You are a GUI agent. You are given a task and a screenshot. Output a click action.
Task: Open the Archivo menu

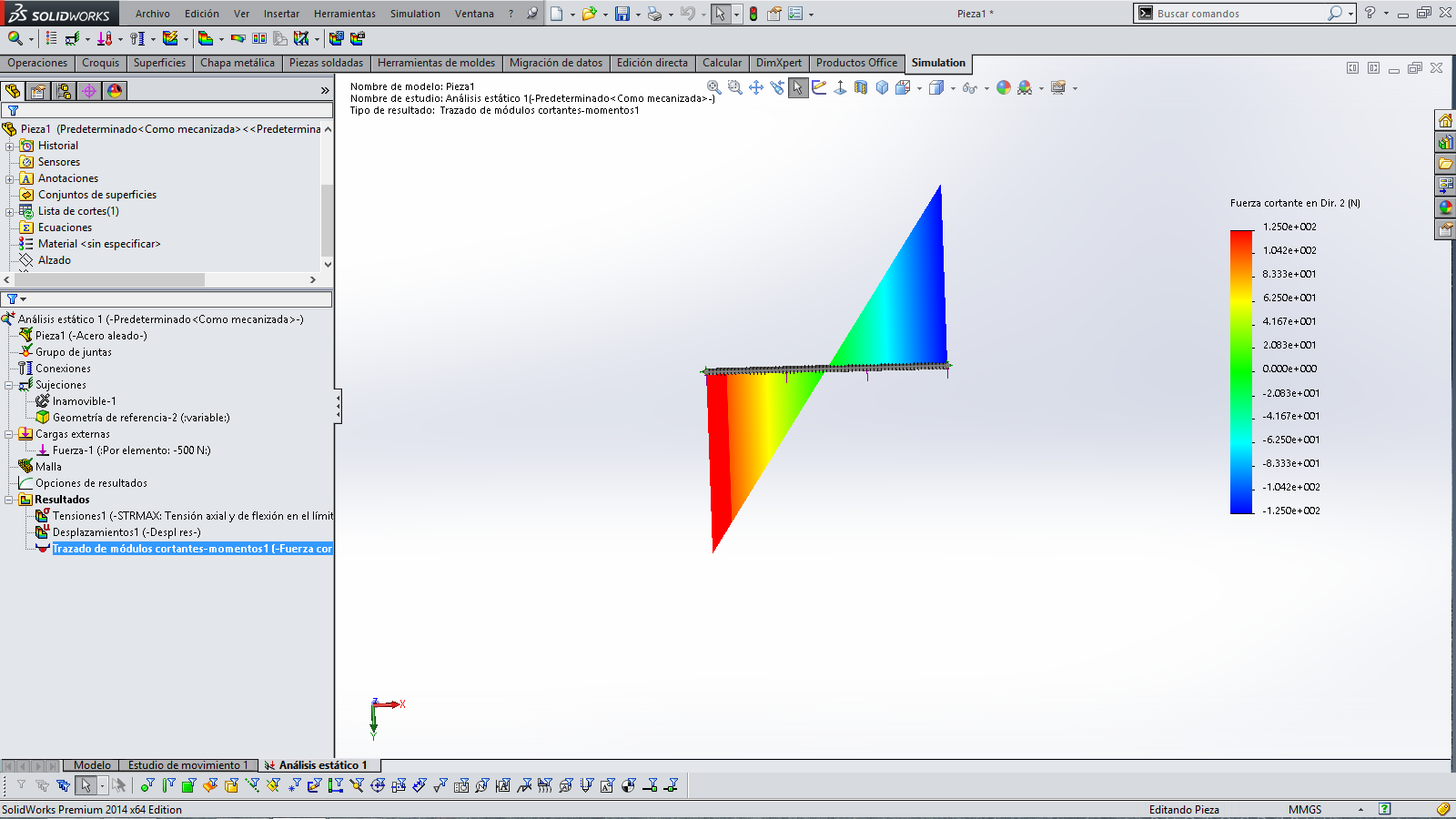click(x=153, y=14)
